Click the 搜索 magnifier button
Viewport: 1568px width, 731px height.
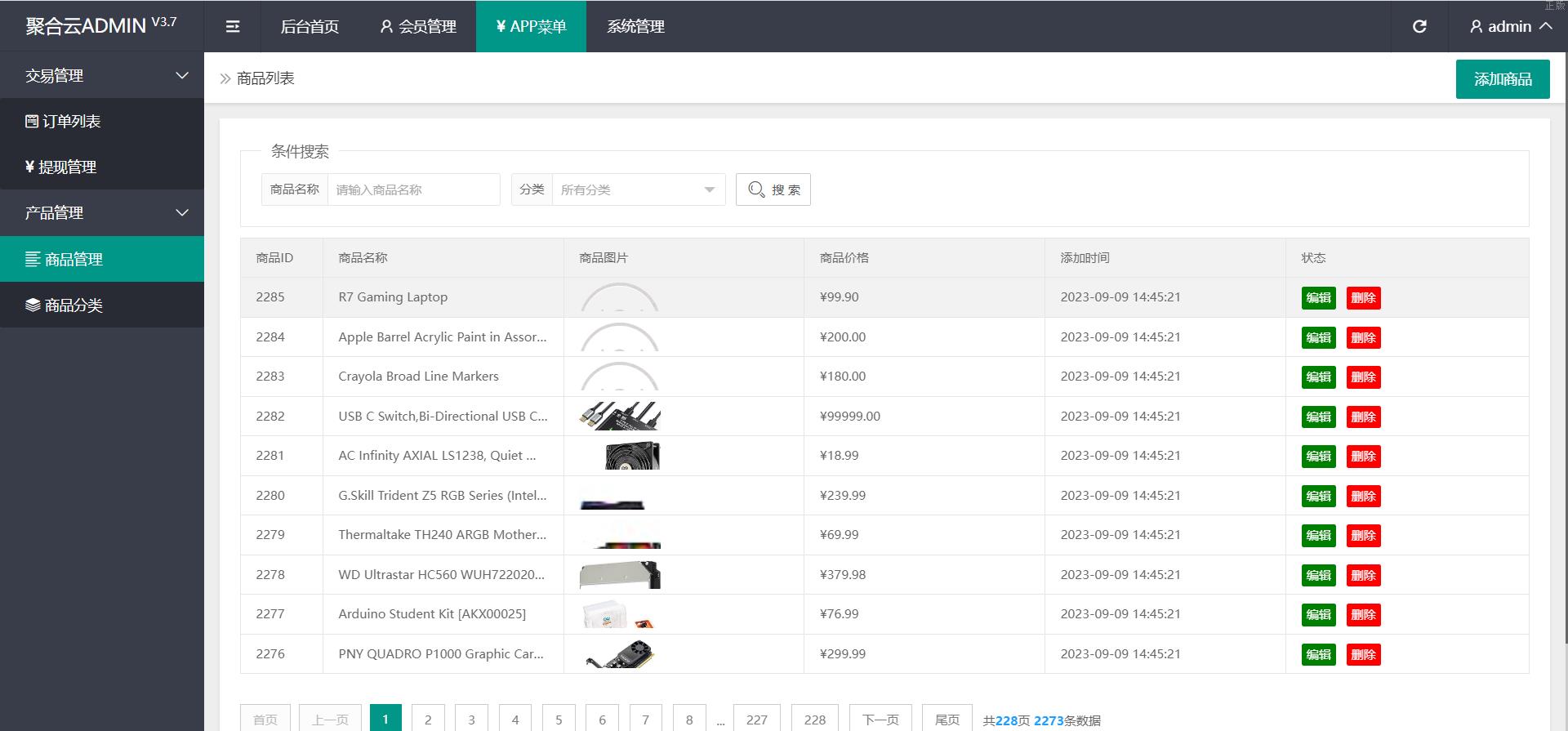point(773,189)
